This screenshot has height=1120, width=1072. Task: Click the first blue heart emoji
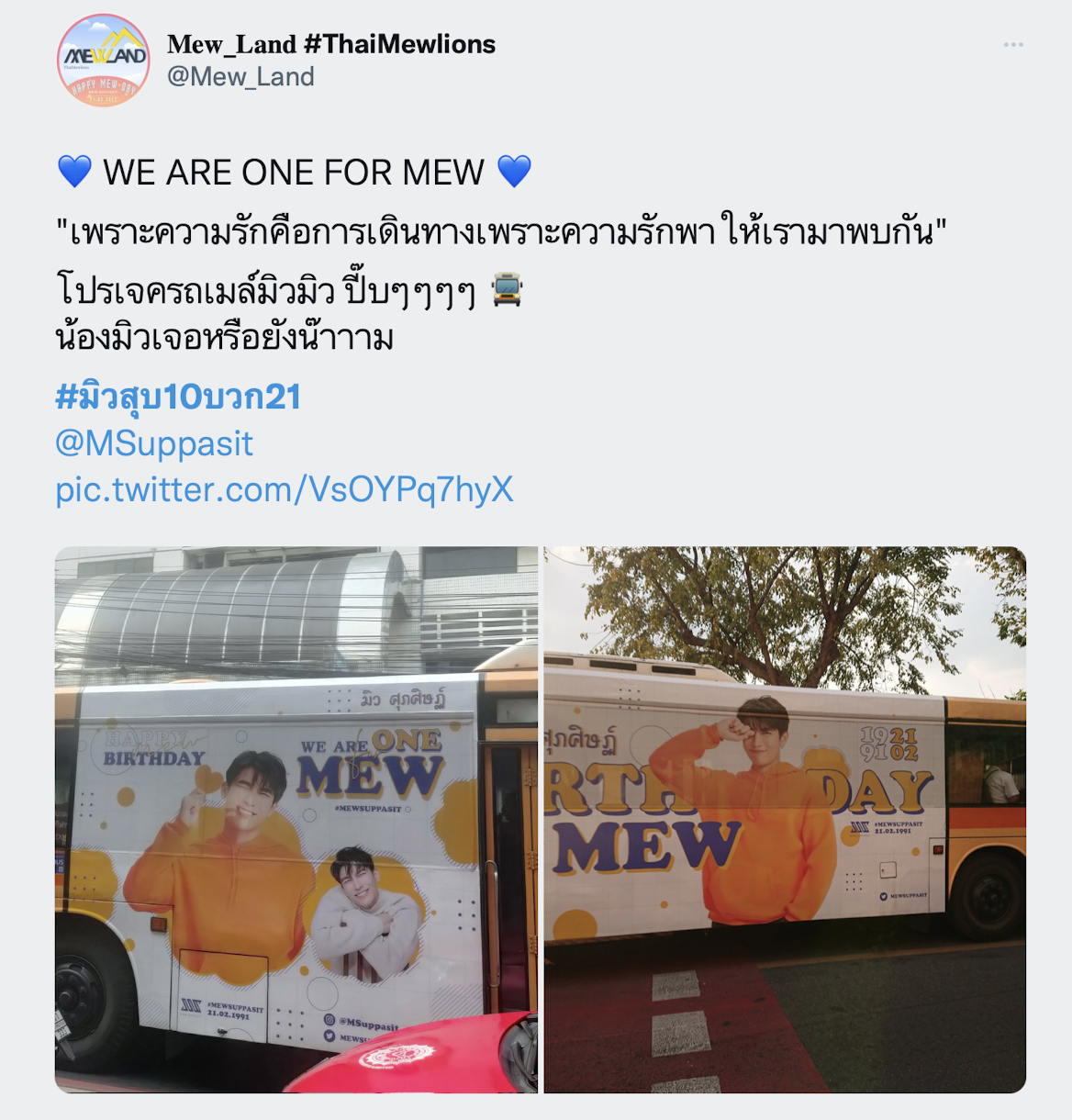pos(74,172)
